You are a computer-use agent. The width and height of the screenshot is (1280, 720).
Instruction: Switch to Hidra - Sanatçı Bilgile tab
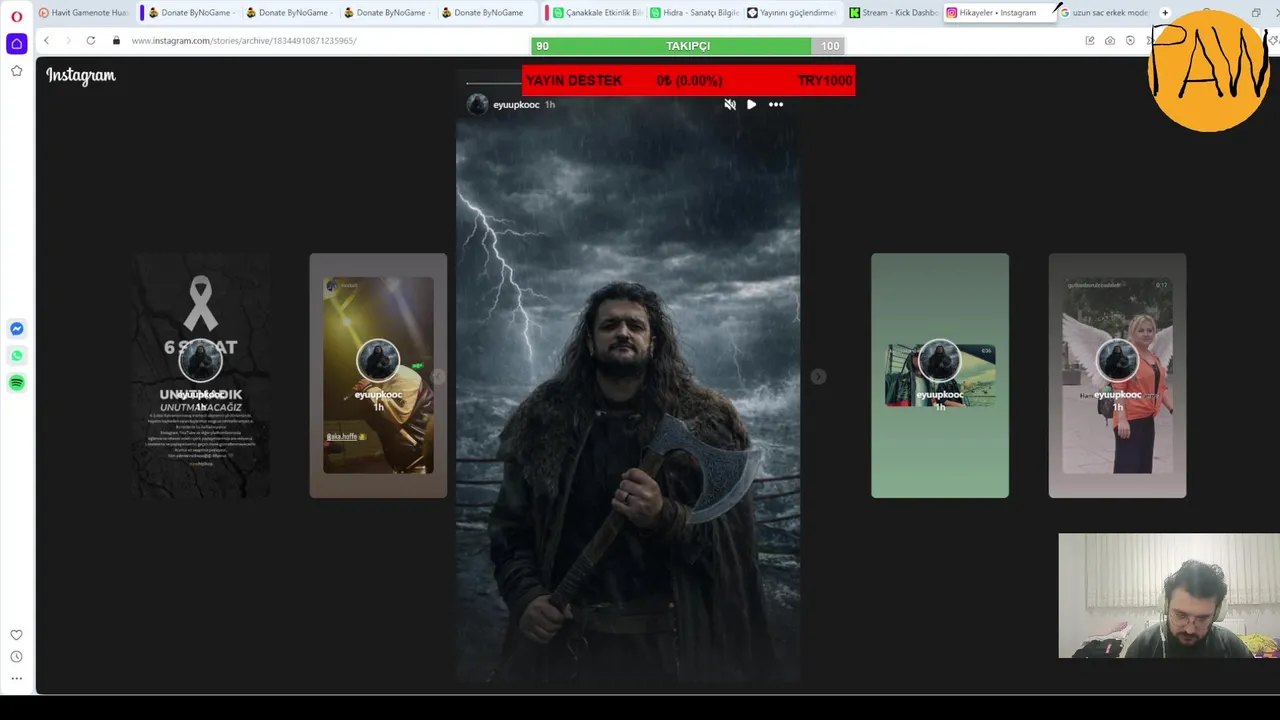(x=694, y=13)
